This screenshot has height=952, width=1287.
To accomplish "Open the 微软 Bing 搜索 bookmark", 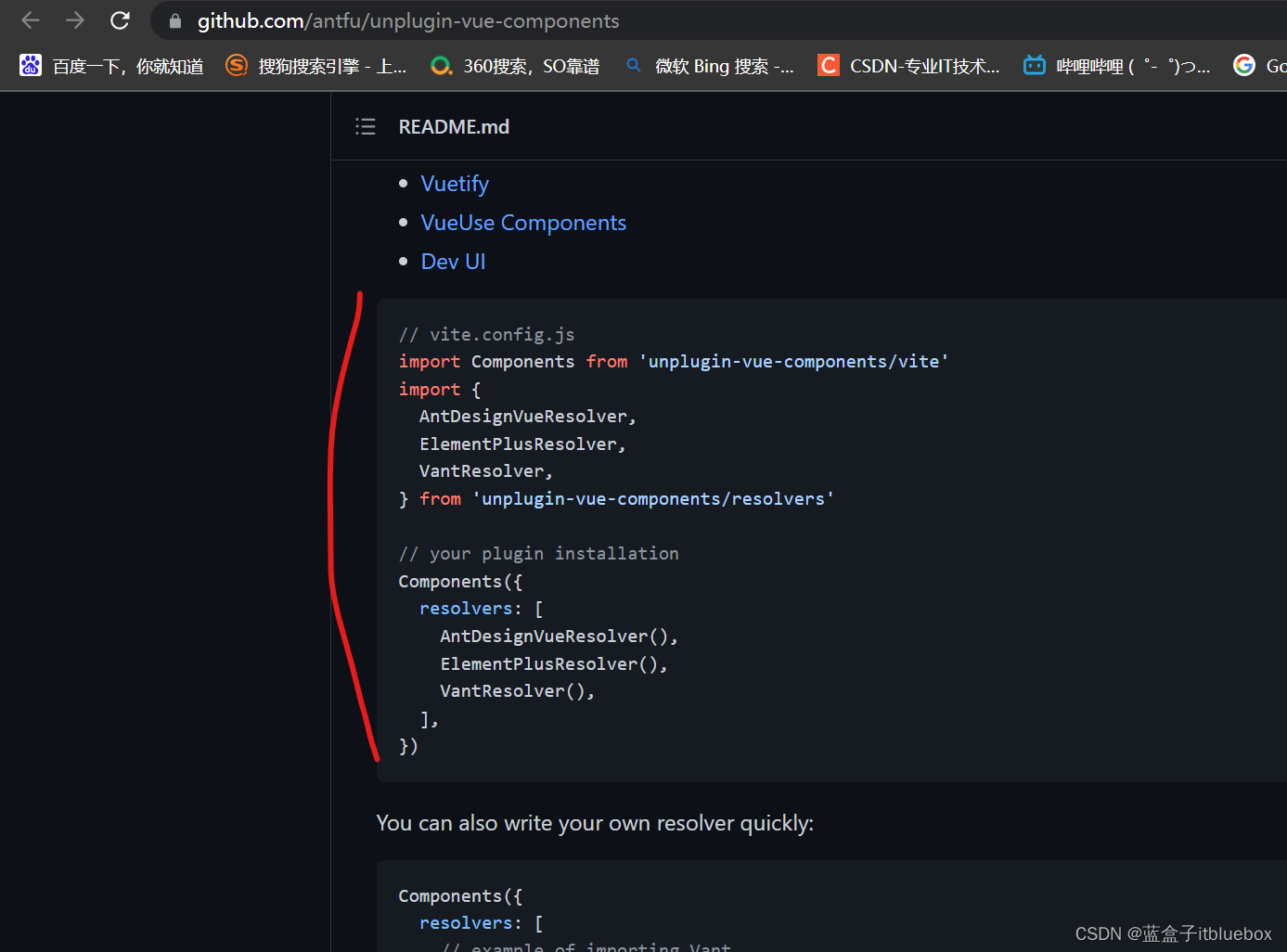I will coord(724,66).
